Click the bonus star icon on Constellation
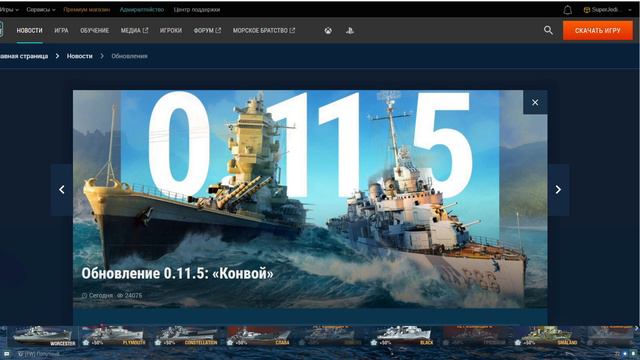This screenshot has width=640, height=360. pyautogui.click(x=158, y=342)
